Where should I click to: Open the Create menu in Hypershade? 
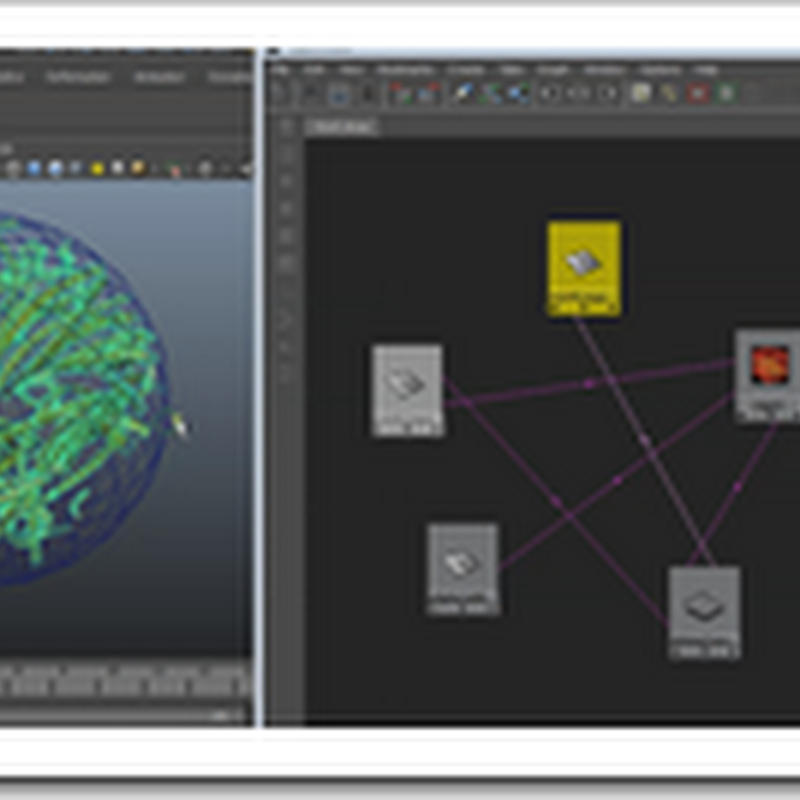click(466, 70)
